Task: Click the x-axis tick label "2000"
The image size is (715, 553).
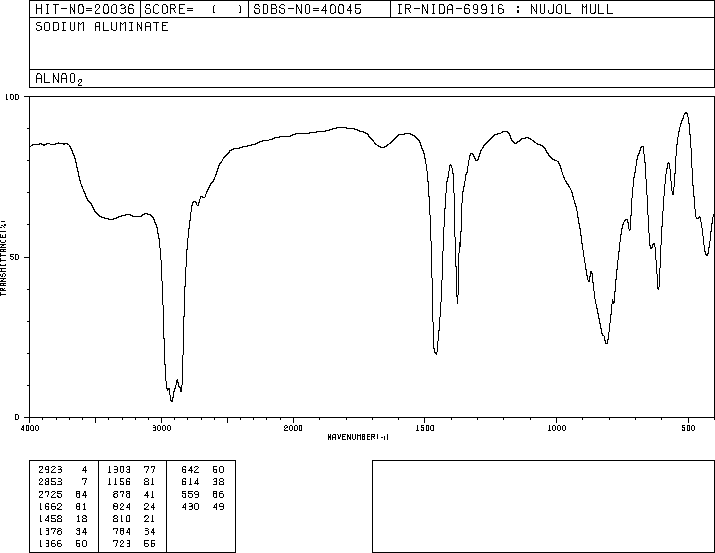Action: pyautogui.click(x=293, y=428)
